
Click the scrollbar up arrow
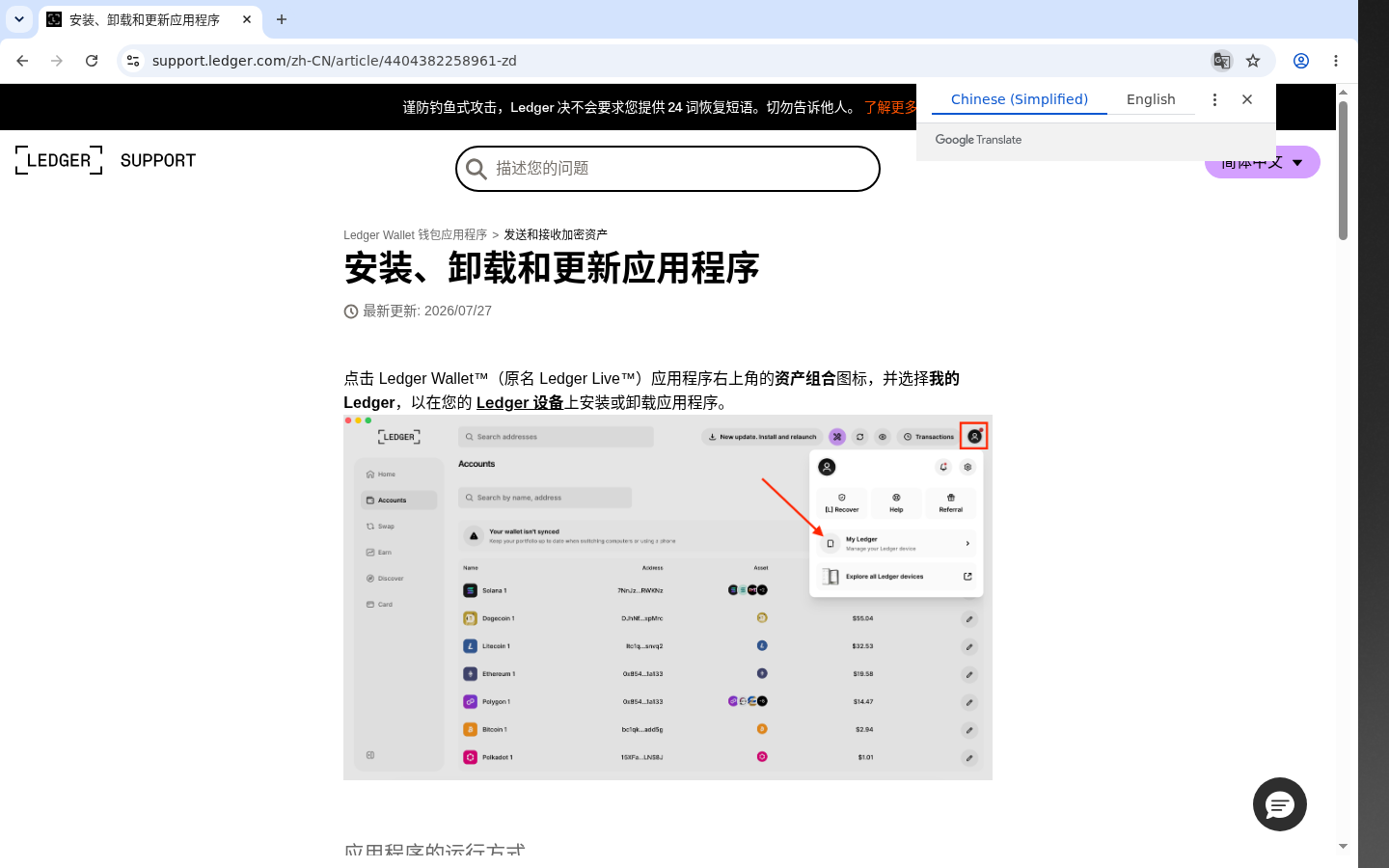[1343, 92]
